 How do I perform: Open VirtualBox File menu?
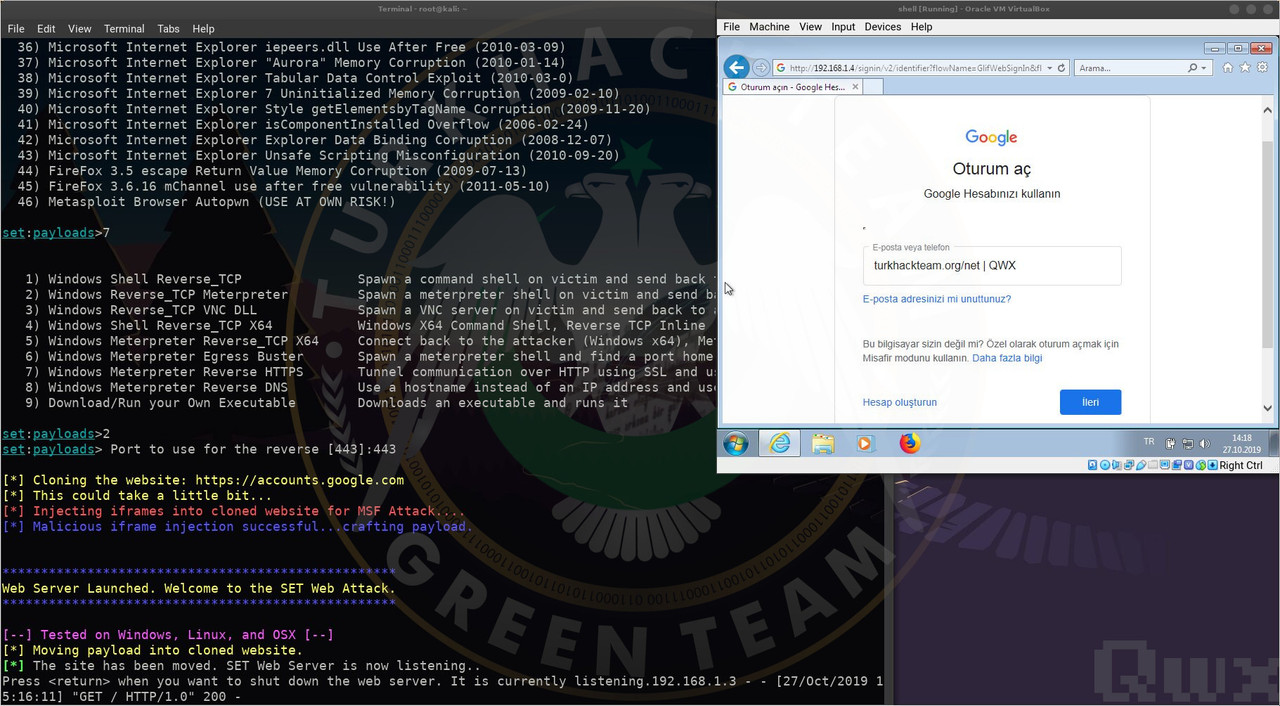coord(732,27)
